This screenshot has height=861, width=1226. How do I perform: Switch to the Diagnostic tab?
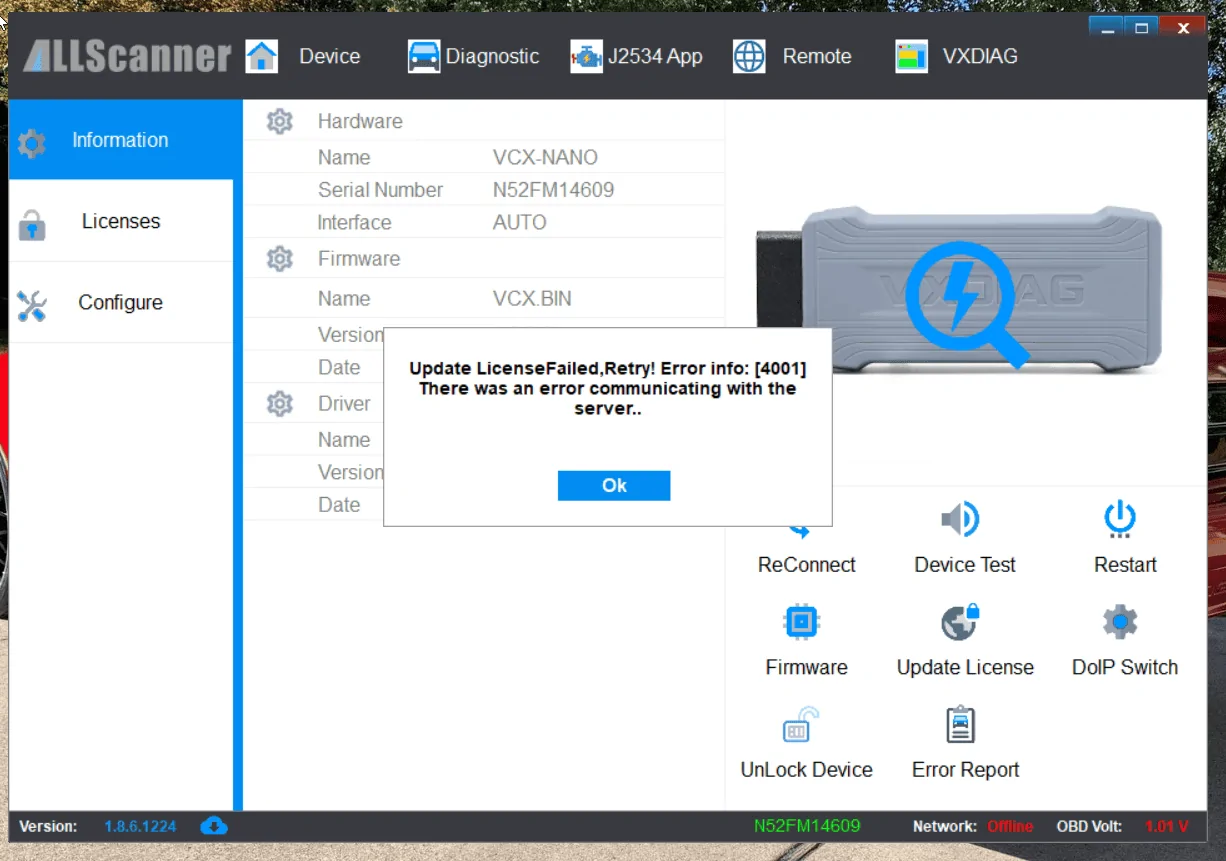(x=474, y=57)
